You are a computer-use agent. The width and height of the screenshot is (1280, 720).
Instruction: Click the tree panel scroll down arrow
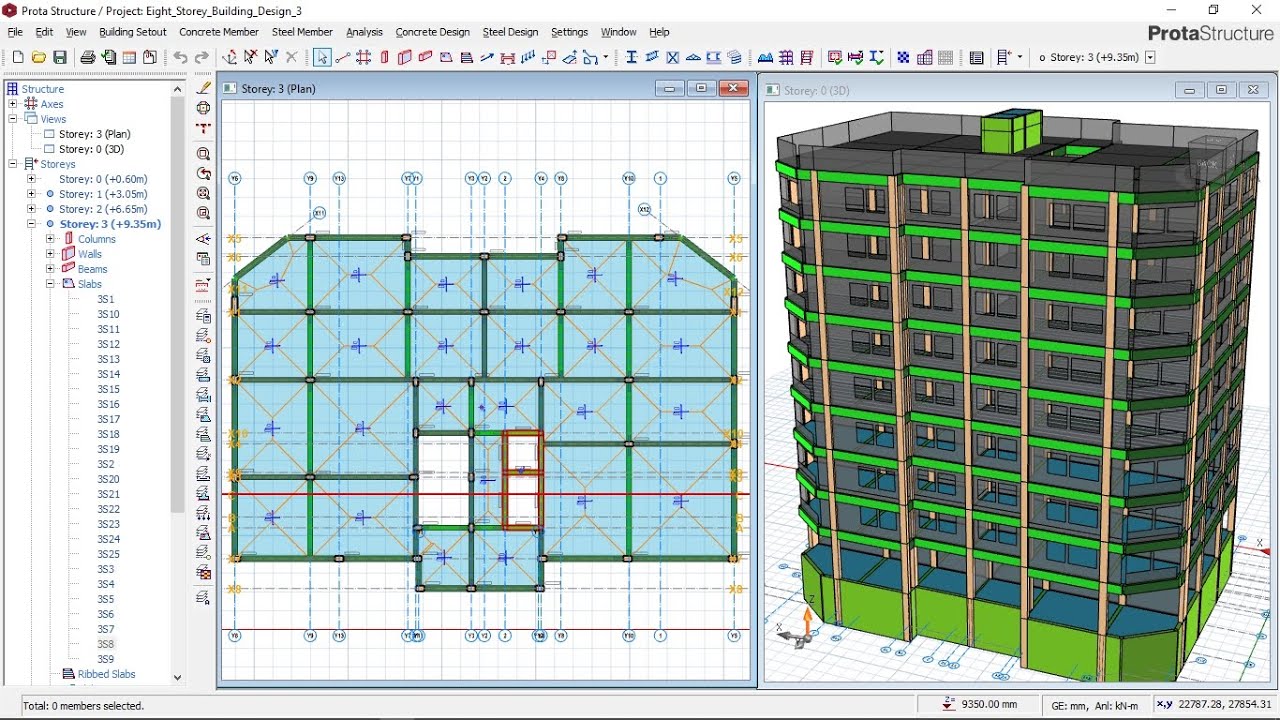[x=178, y=677]
